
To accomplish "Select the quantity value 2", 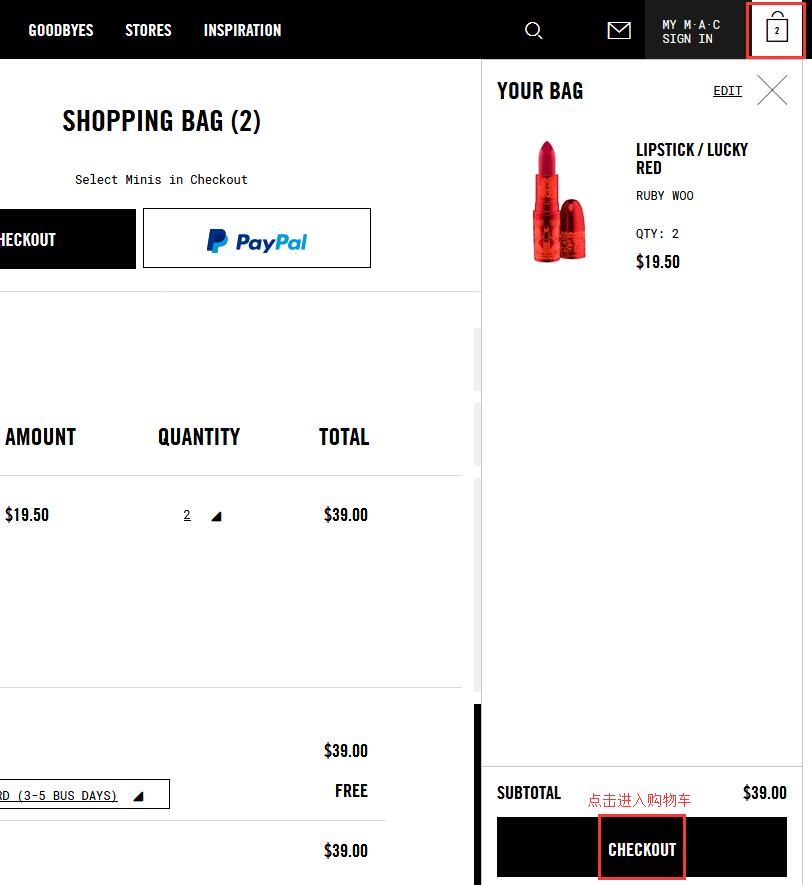I will click(x=187, y=515).
